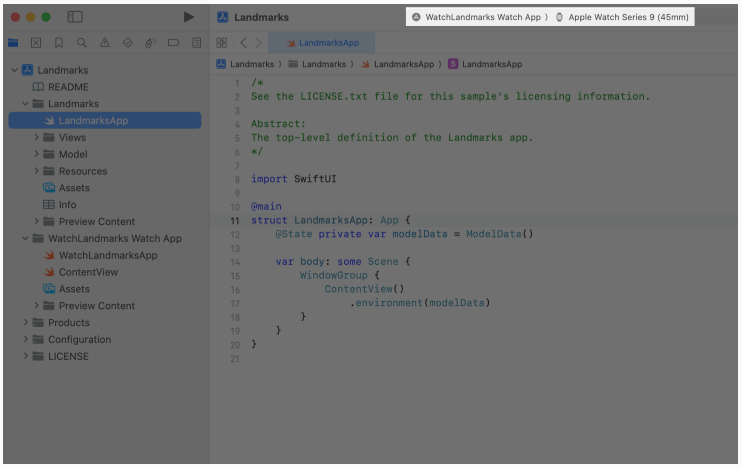Open the Project navigator folder icon

tap(13, 43)
